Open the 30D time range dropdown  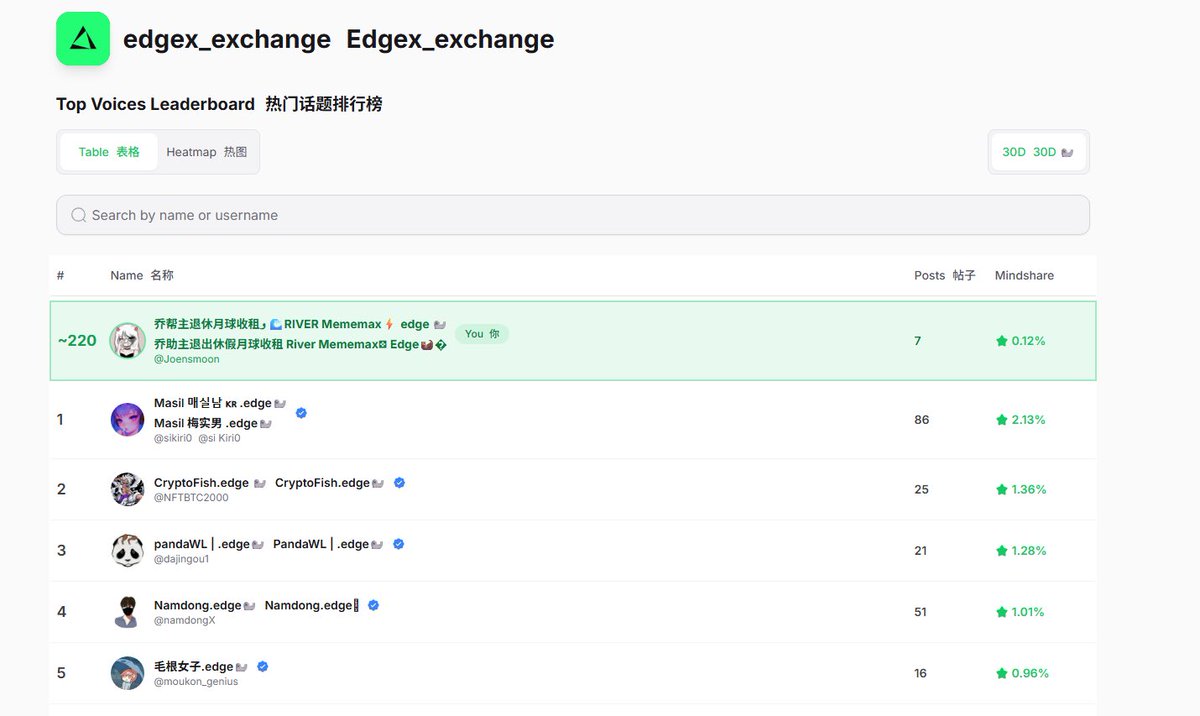(x=1038, y=152)
